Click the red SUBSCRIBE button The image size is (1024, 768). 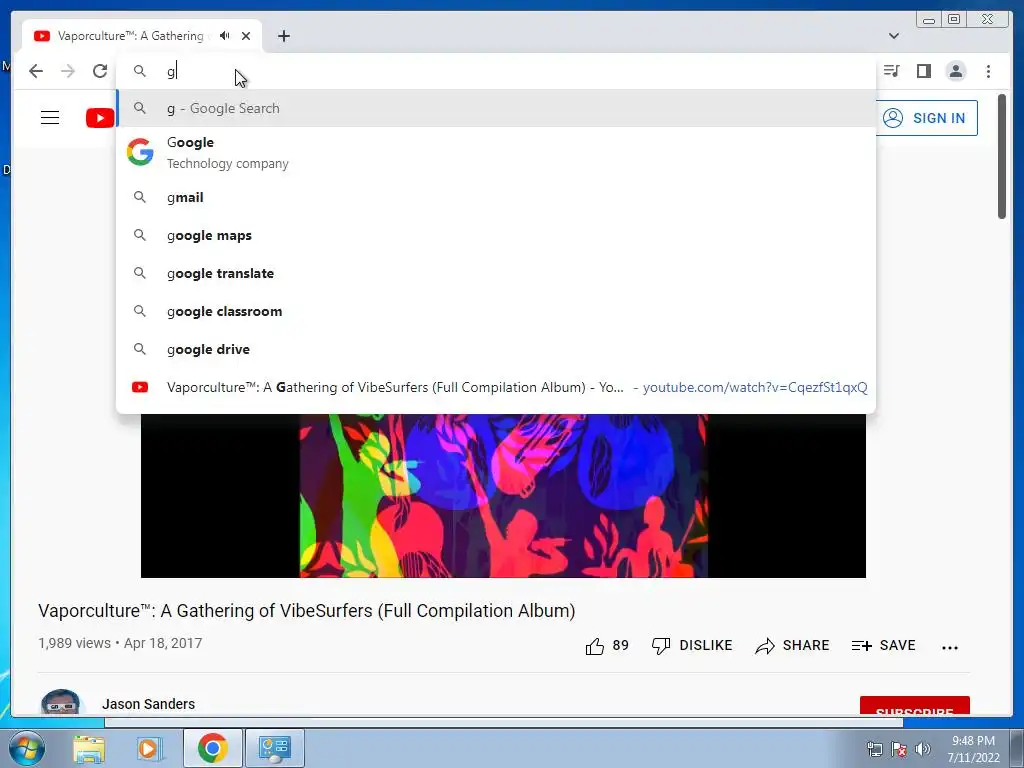(914, 706)
